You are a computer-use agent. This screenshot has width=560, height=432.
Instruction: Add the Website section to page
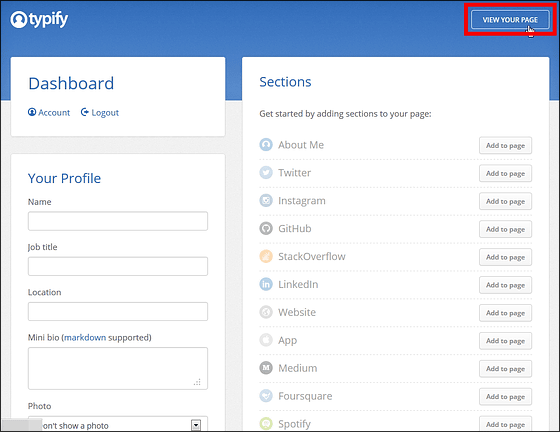[505, 313]
